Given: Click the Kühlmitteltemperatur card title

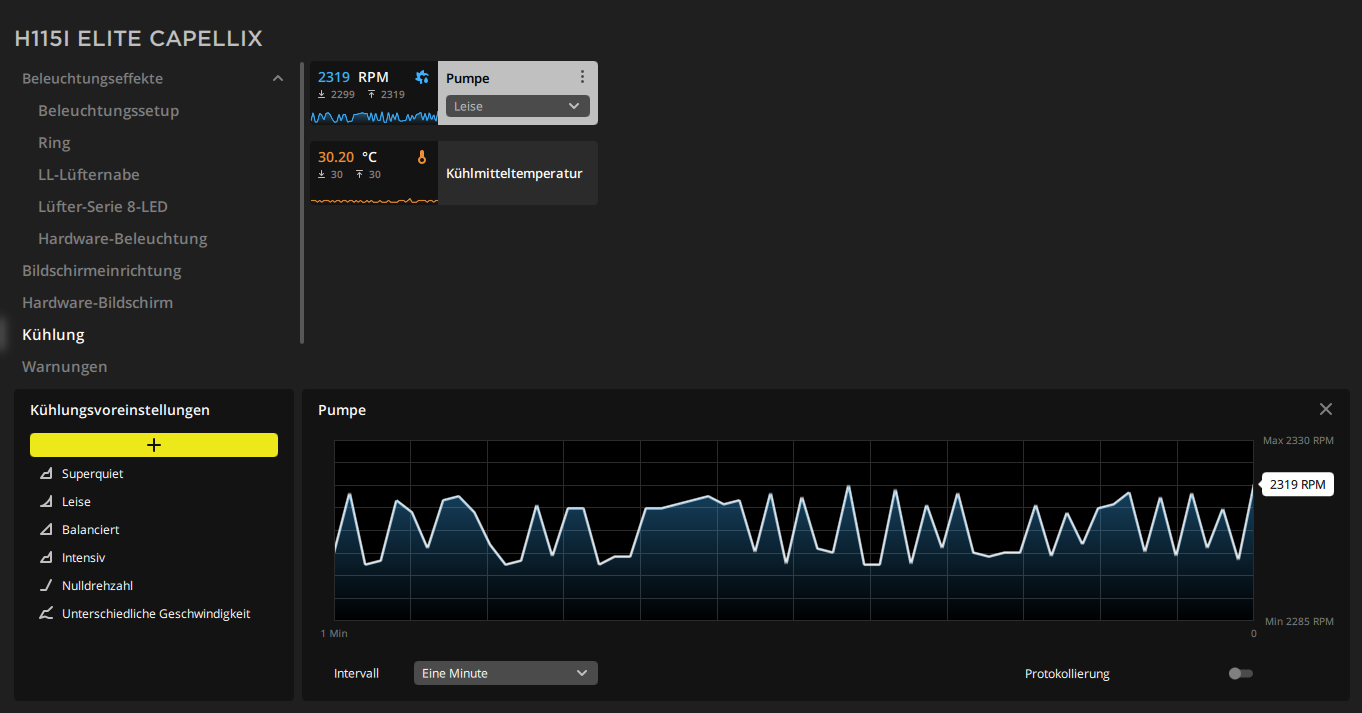Looking at the screenshot, I should pos(514,173).
